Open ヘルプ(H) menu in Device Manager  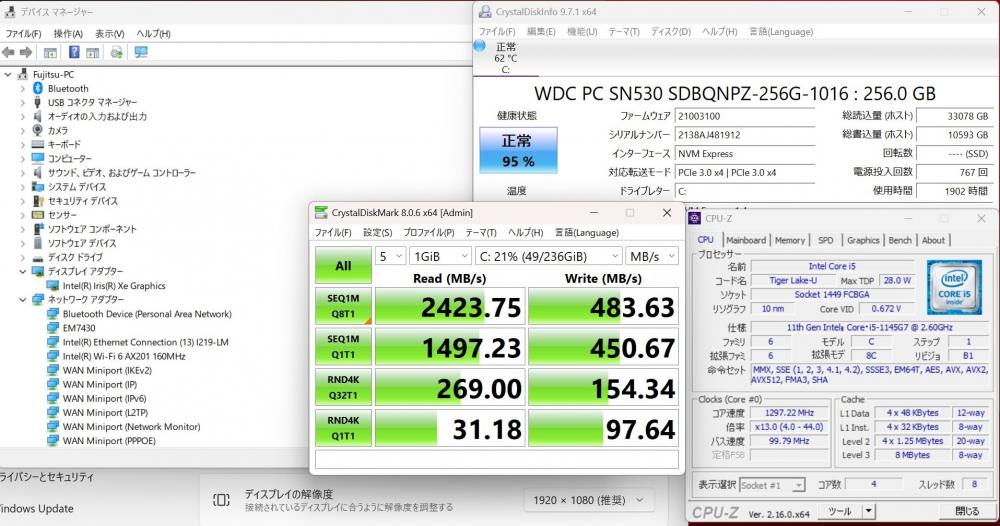point(153,33)
